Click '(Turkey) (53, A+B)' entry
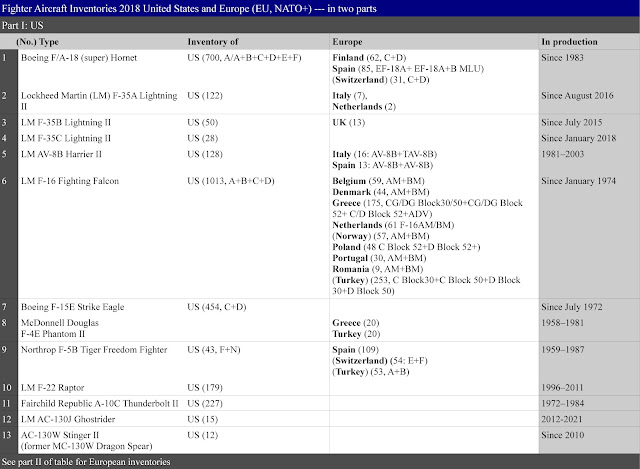This screenshot has height=469, width=640. 371,372
